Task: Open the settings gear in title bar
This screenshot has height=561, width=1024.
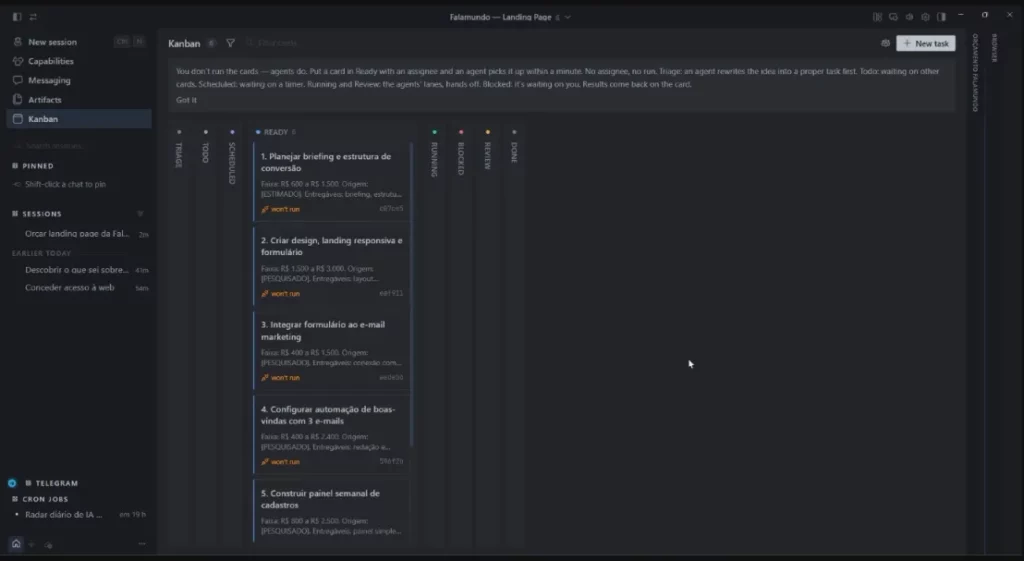Action: tap(925, 17)
